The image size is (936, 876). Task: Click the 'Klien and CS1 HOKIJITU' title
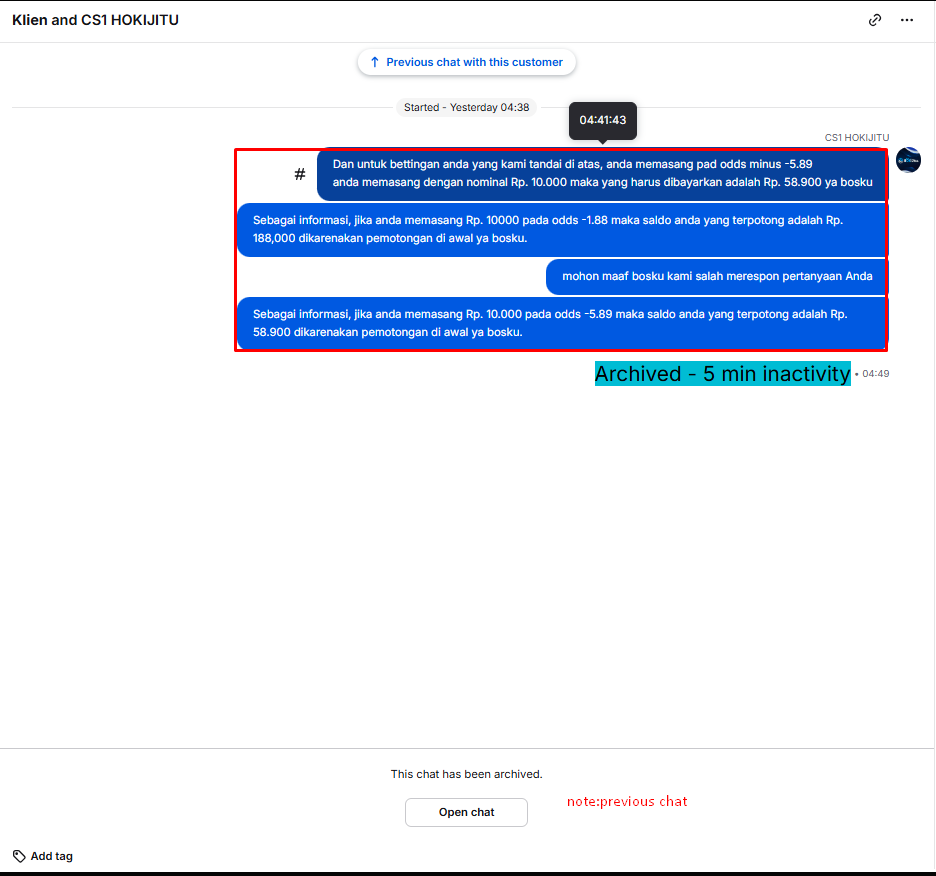click(96, 20)
